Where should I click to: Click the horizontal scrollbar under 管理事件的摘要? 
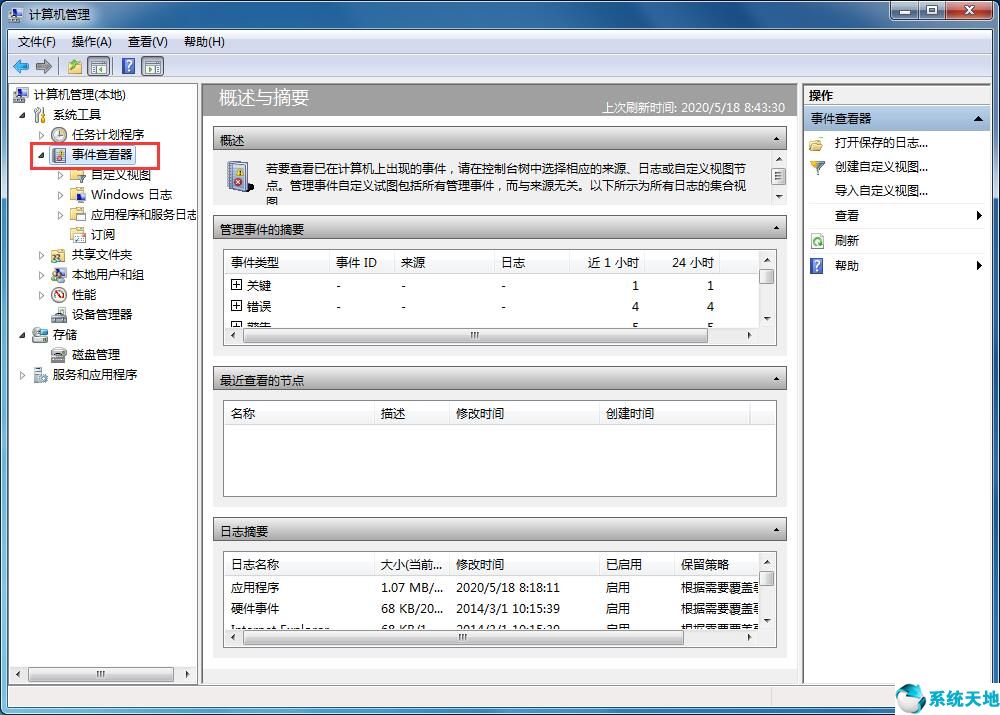(474, 337)
